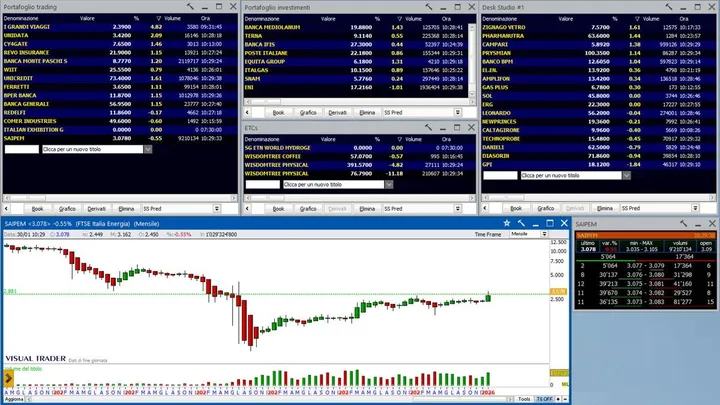This screenshot has height=405, width=720.
Task: Open Grafico in Desk Studio #1
Action: tap(546, 208)
